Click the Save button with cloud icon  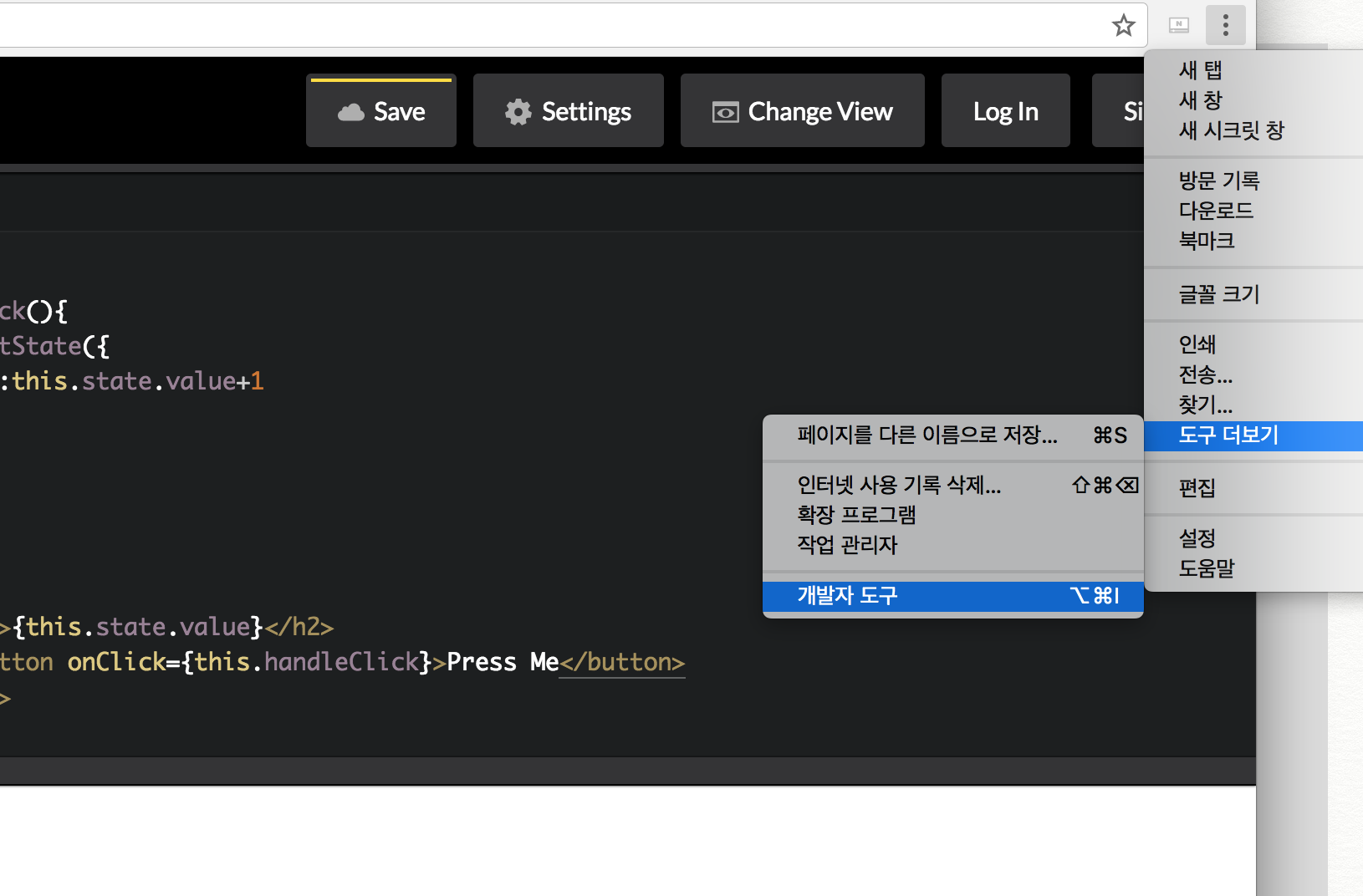point(381,110)
